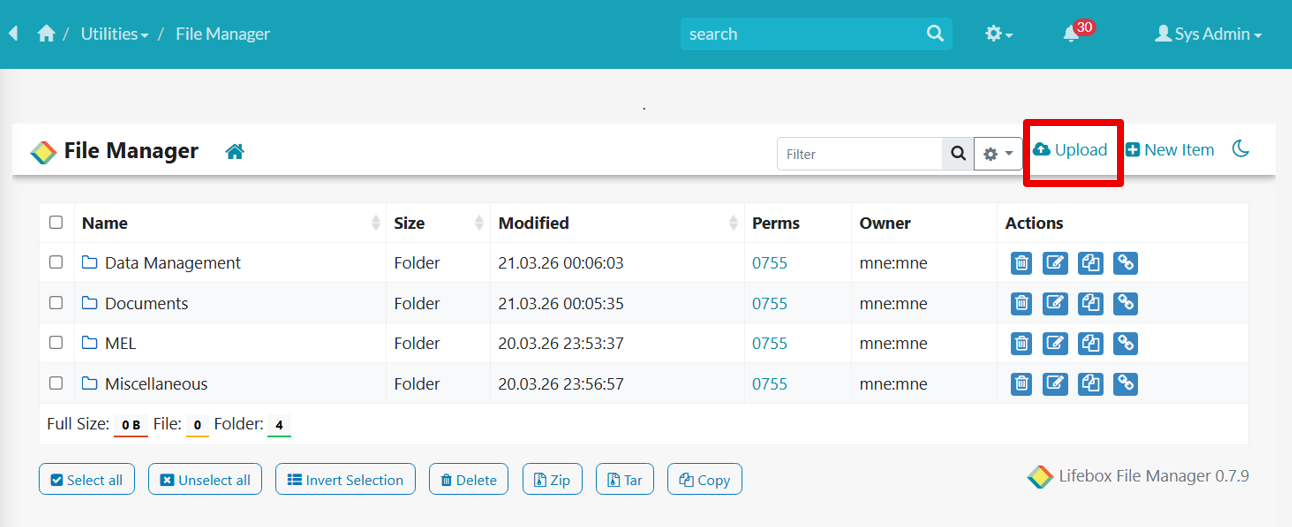Change 0755 permissions for Documents

[x=770, y=303]
